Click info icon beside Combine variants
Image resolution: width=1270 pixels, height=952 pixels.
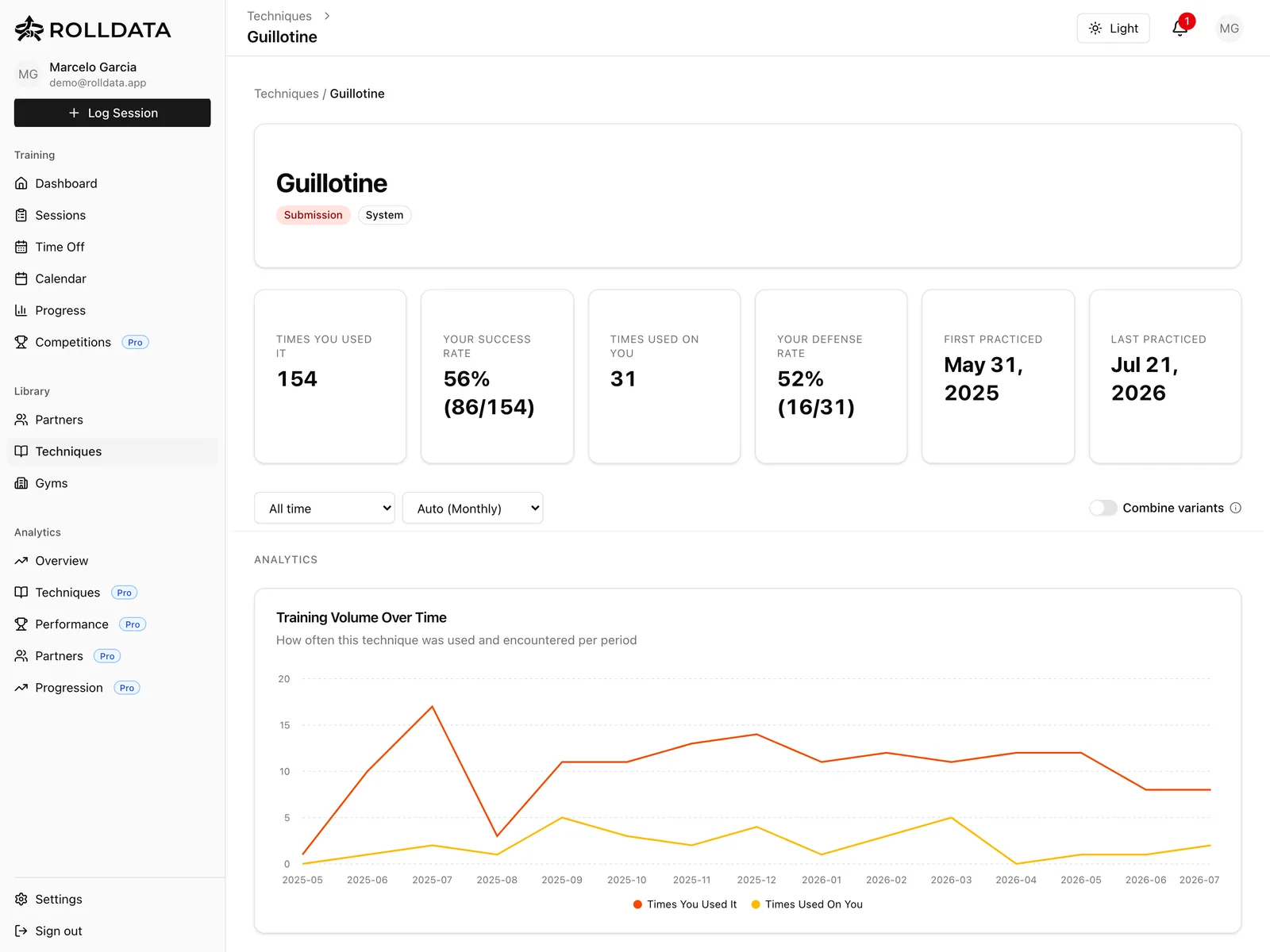1236,508
